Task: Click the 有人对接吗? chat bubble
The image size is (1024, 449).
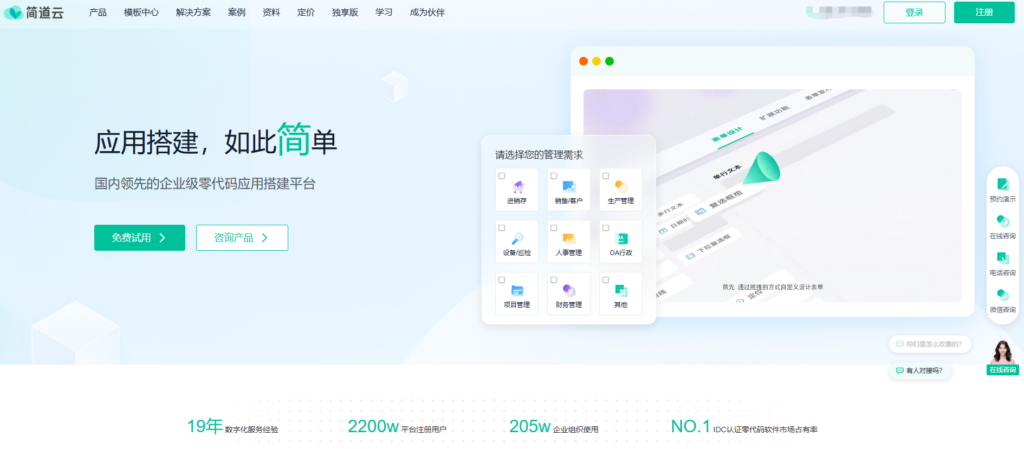Action: 920,371
